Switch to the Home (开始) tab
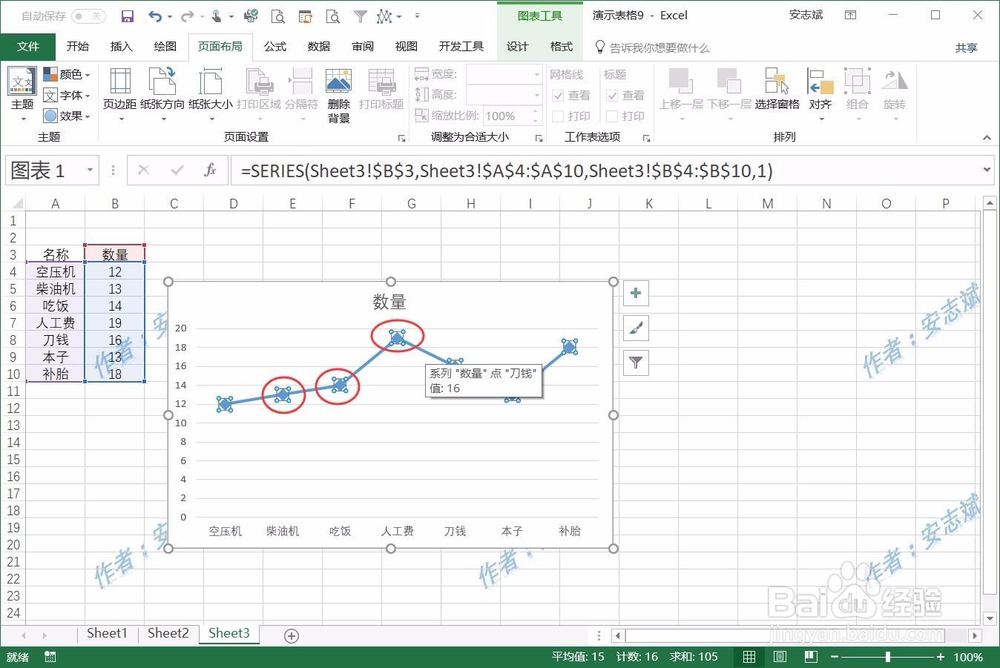The image size is (1000, 668). click(x=78, y=47)
